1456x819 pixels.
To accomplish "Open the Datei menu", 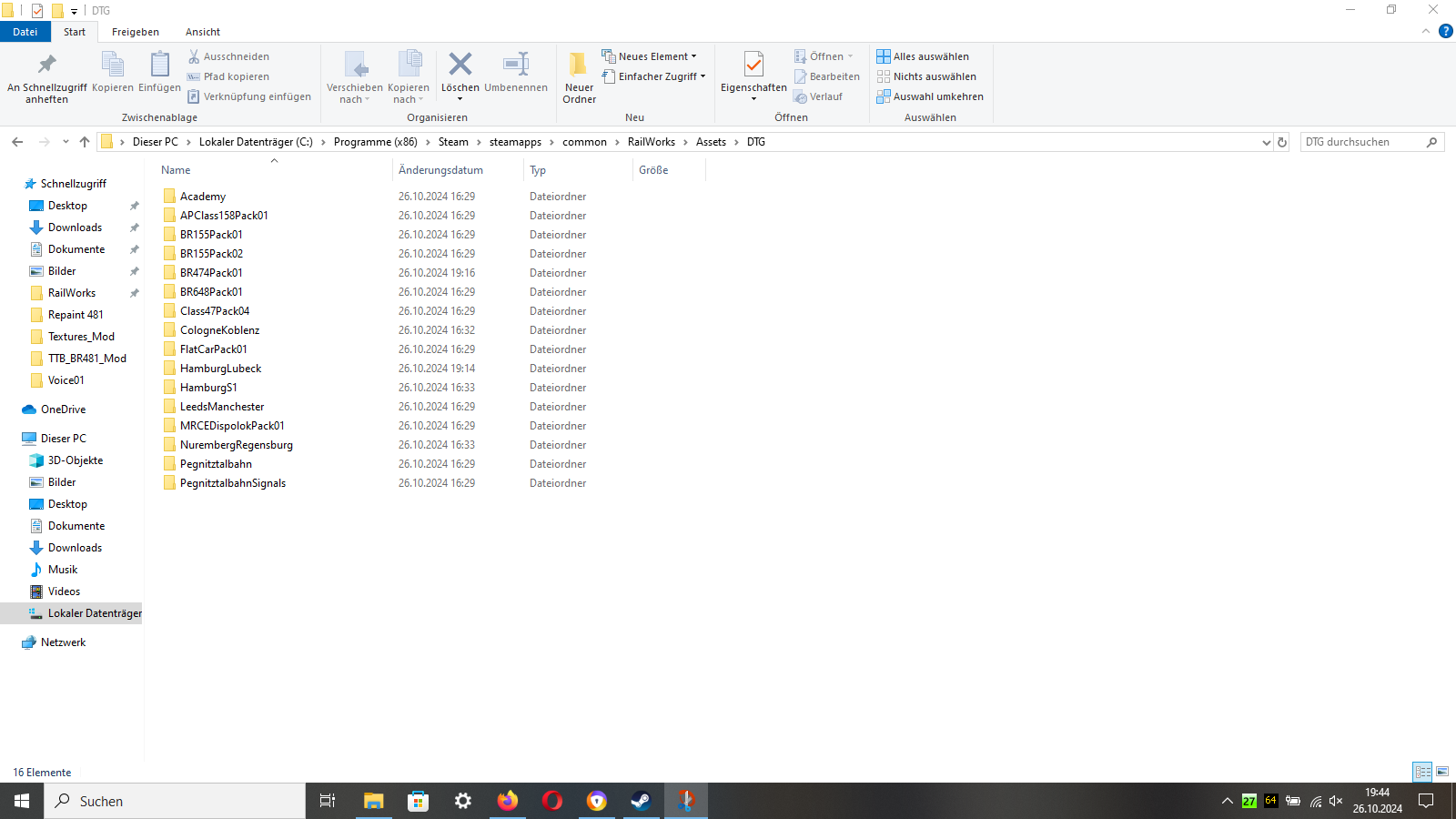I will tap(25, 32).
